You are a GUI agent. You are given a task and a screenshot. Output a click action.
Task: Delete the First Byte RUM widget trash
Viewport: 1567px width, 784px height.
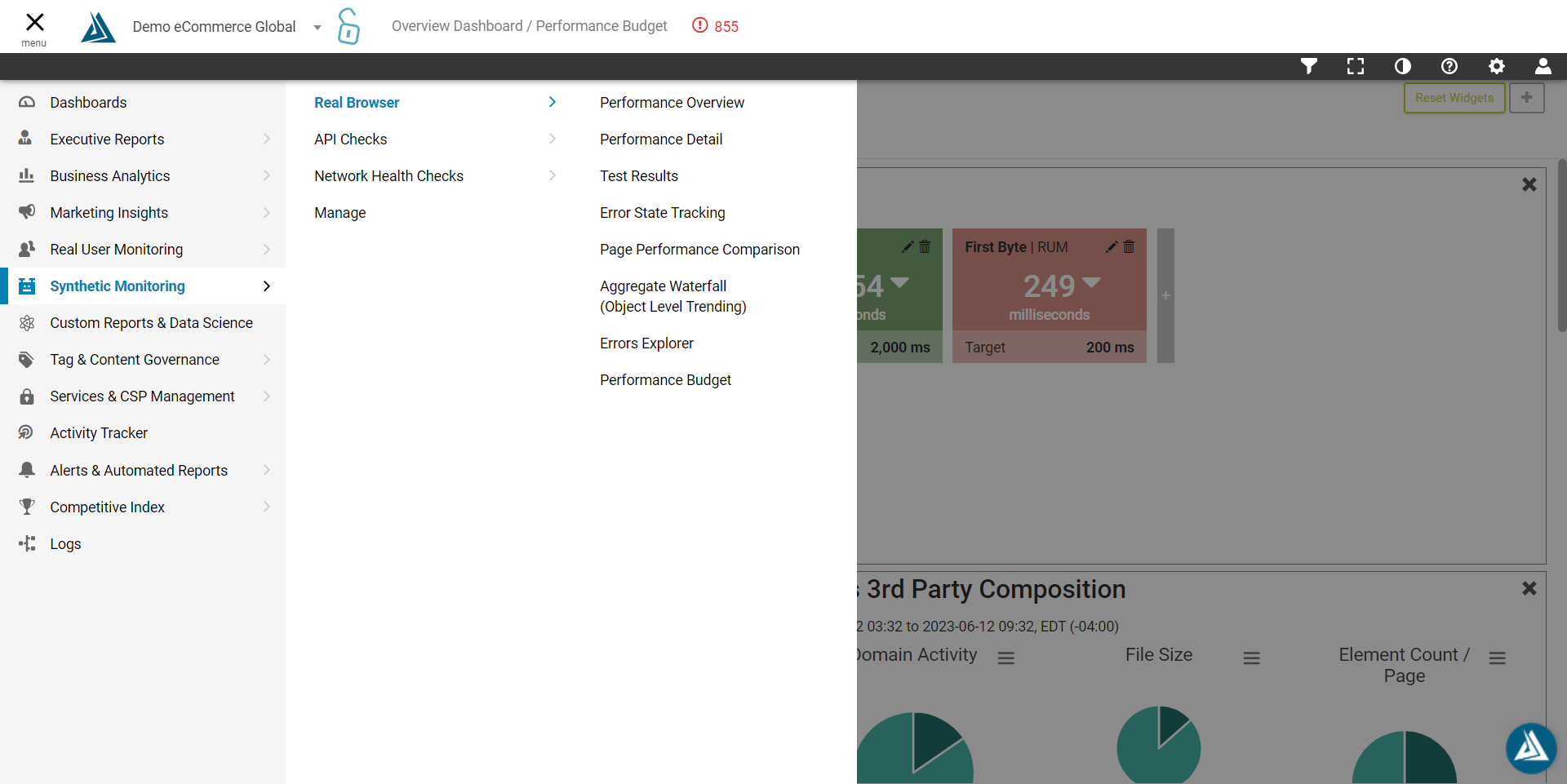click(x=1129, y=246)
